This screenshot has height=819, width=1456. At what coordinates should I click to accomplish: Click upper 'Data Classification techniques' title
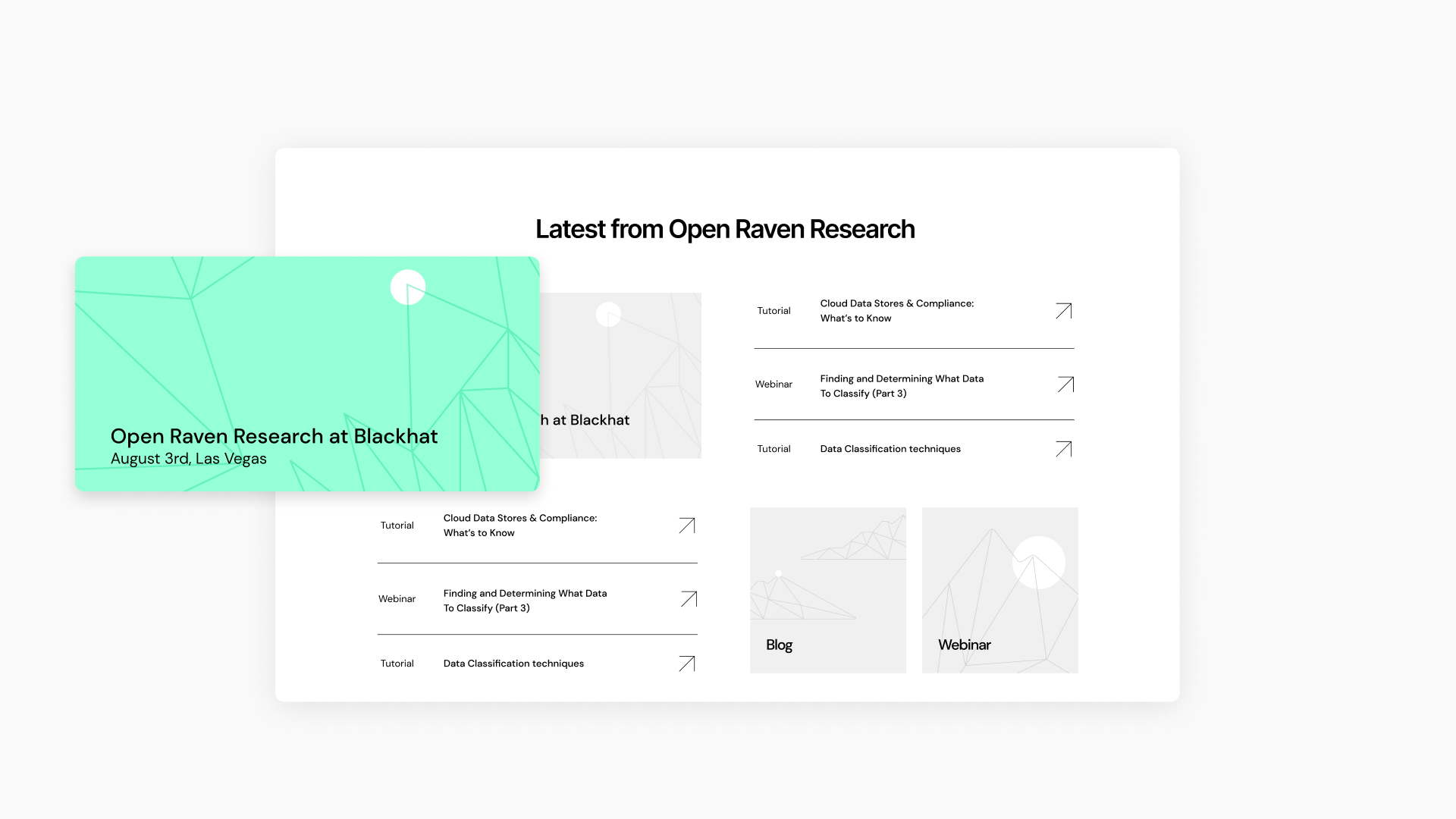tap(890, 449)
